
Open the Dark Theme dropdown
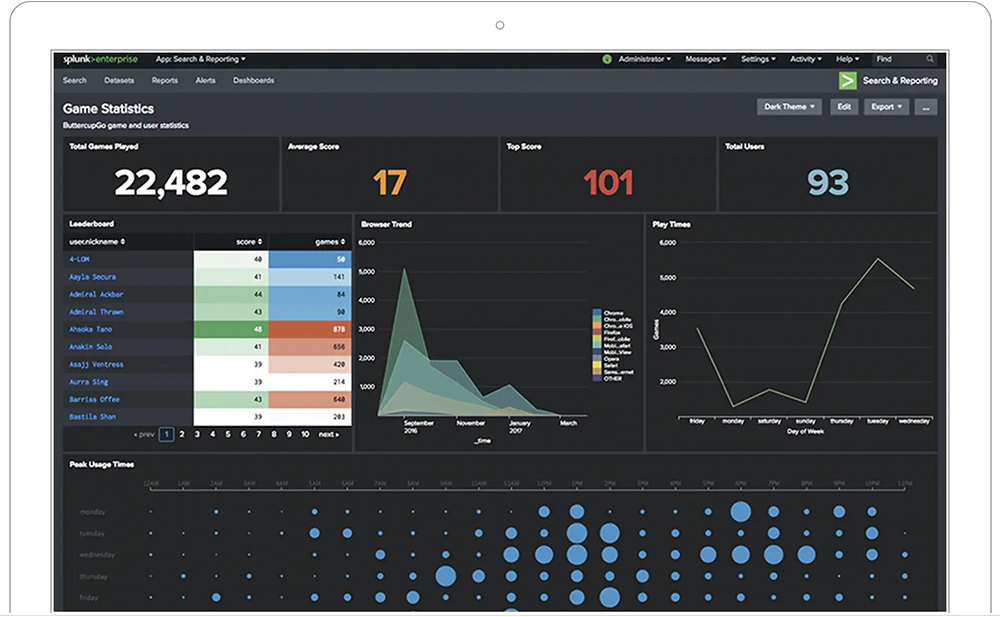pyautogui.click(x=789, y=106)
